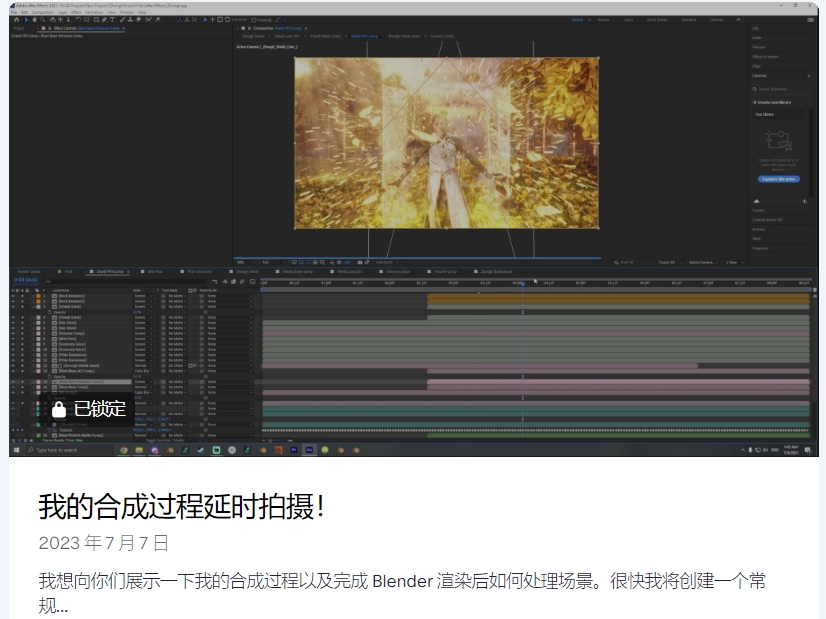Click the timeline zoom slider at bottom
The image size is (826, 619).
279,440
